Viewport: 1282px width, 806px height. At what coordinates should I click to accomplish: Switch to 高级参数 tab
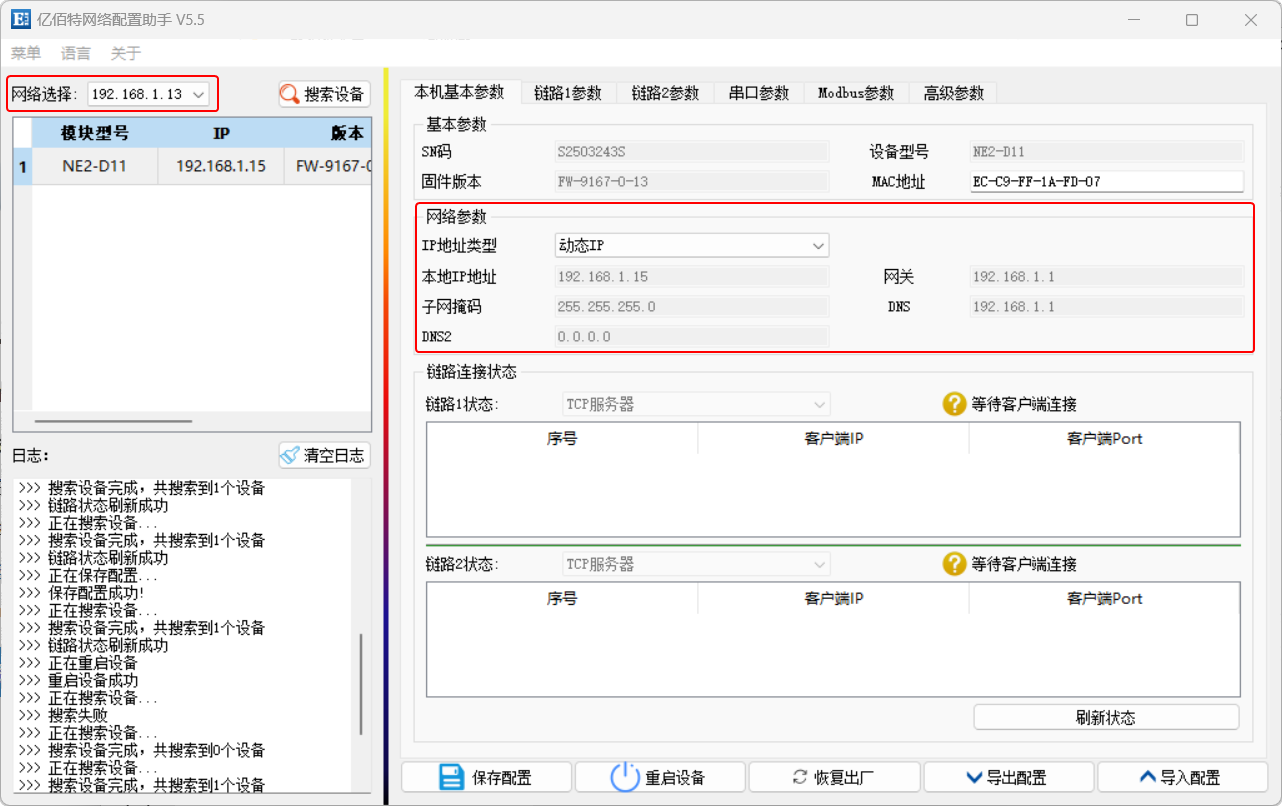(x=954, y=93)
